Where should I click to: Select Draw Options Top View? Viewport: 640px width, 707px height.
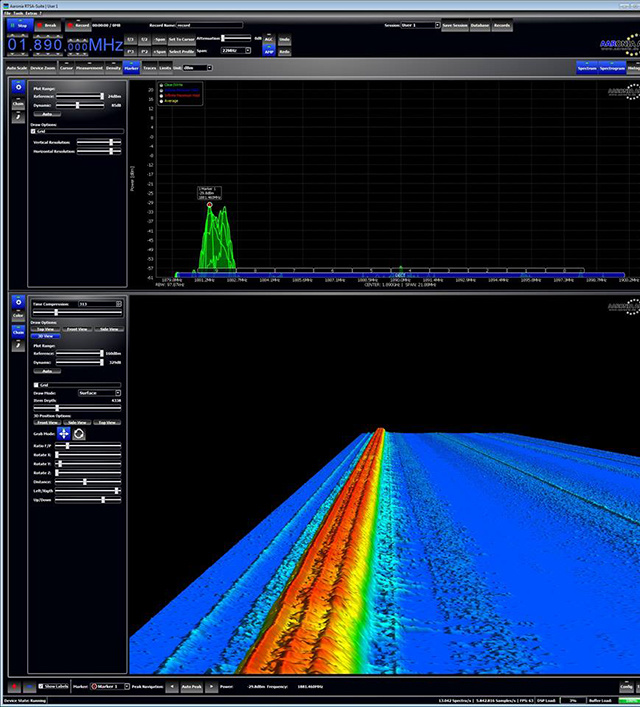(x=46, y=329)
